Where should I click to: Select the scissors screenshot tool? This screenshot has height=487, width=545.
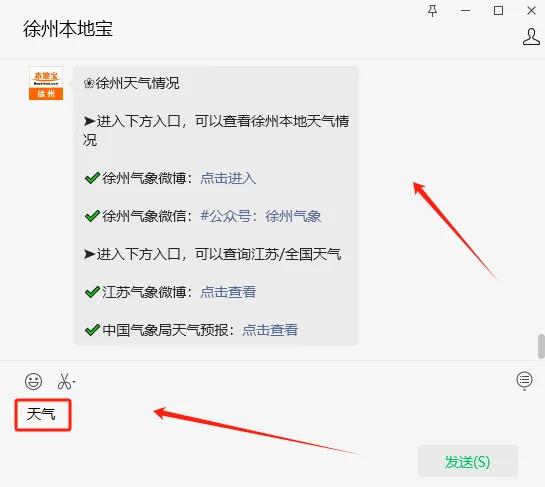tap(64, 381)
